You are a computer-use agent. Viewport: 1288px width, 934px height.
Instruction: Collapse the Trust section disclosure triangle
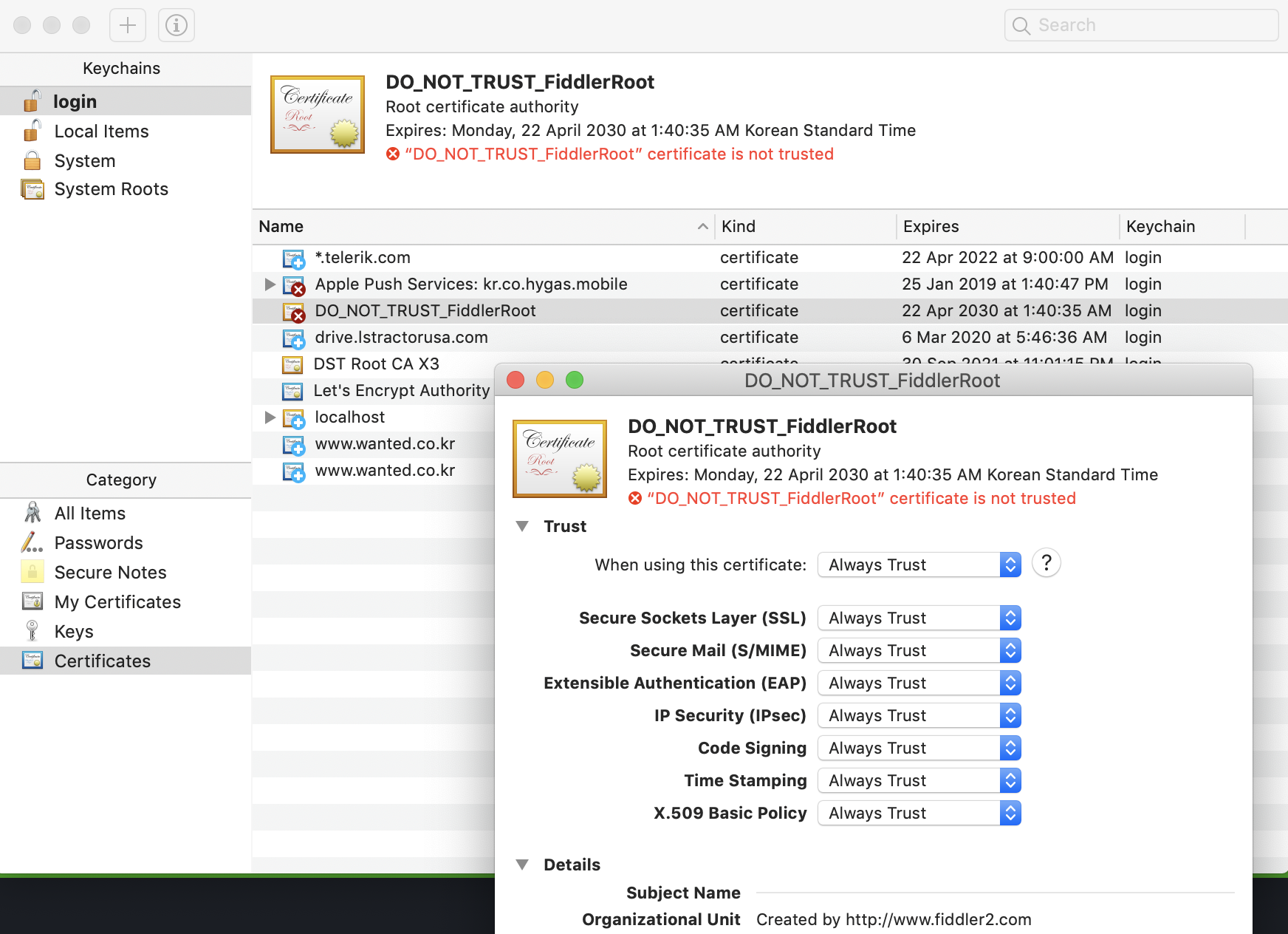point(522,526)
